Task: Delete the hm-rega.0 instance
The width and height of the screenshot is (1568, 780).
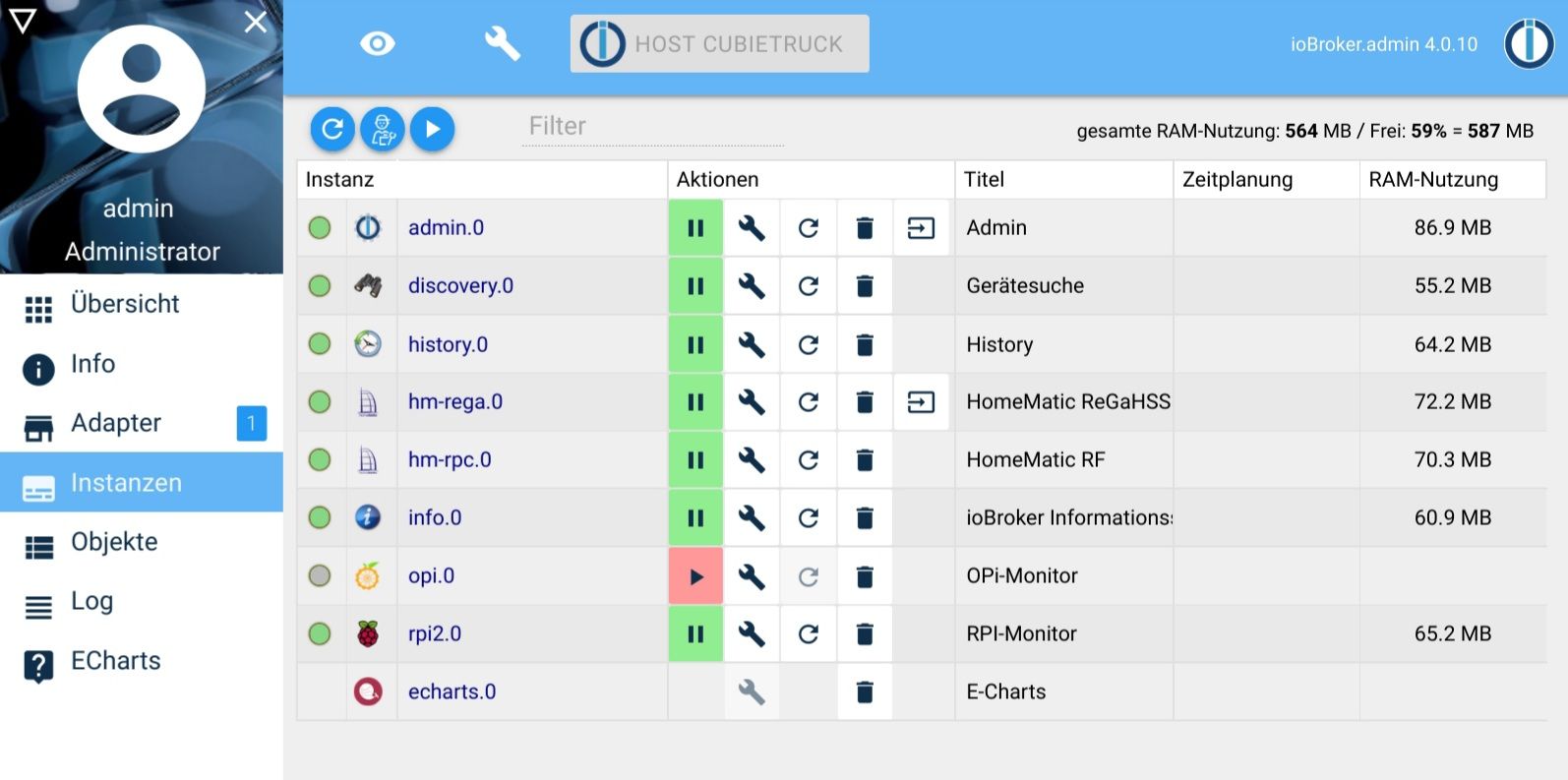Action: pos(865,402)
